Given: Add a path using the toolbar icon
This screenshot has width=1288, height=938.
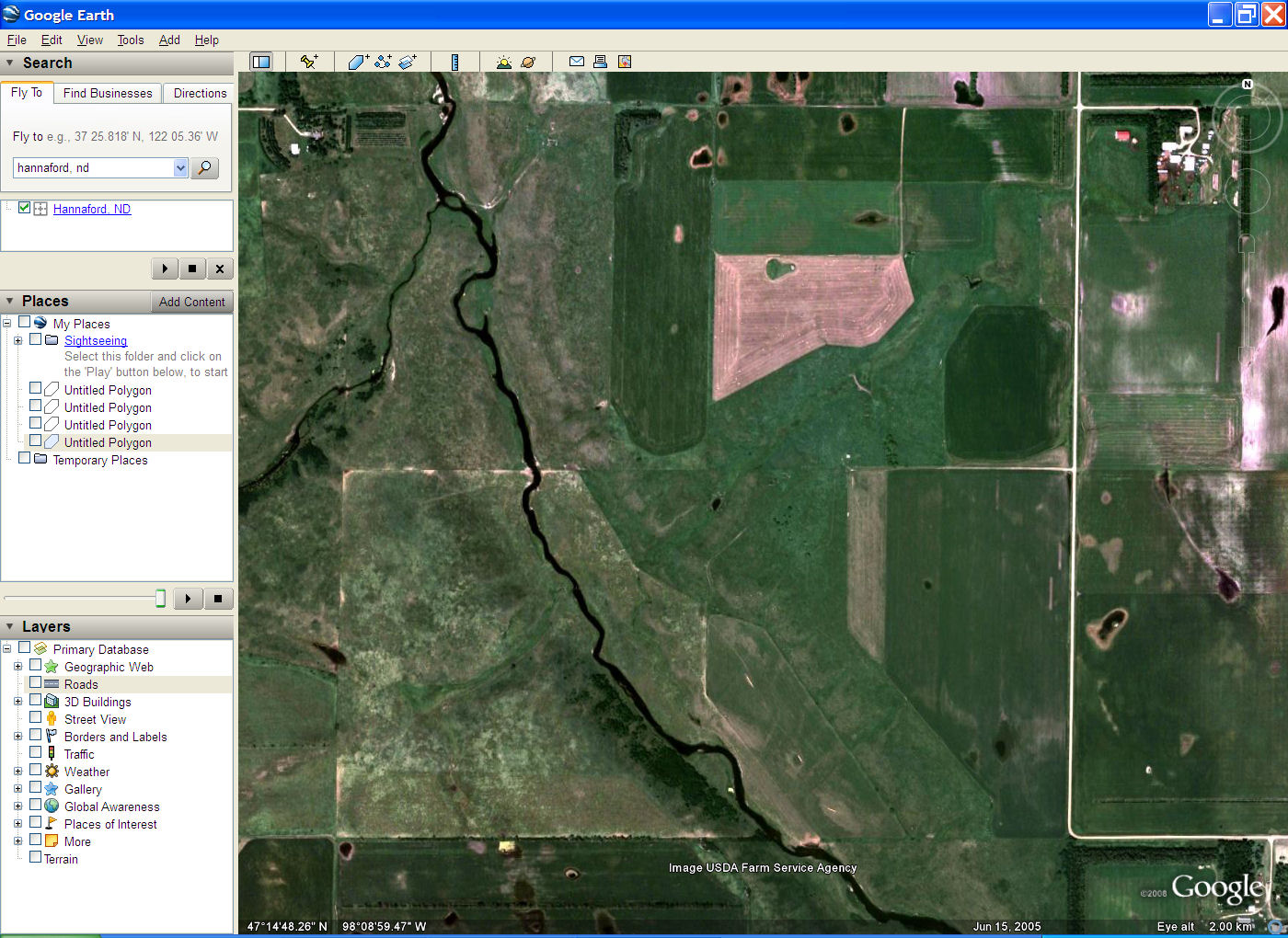Looking at the screenshot, I should [383, 62].
